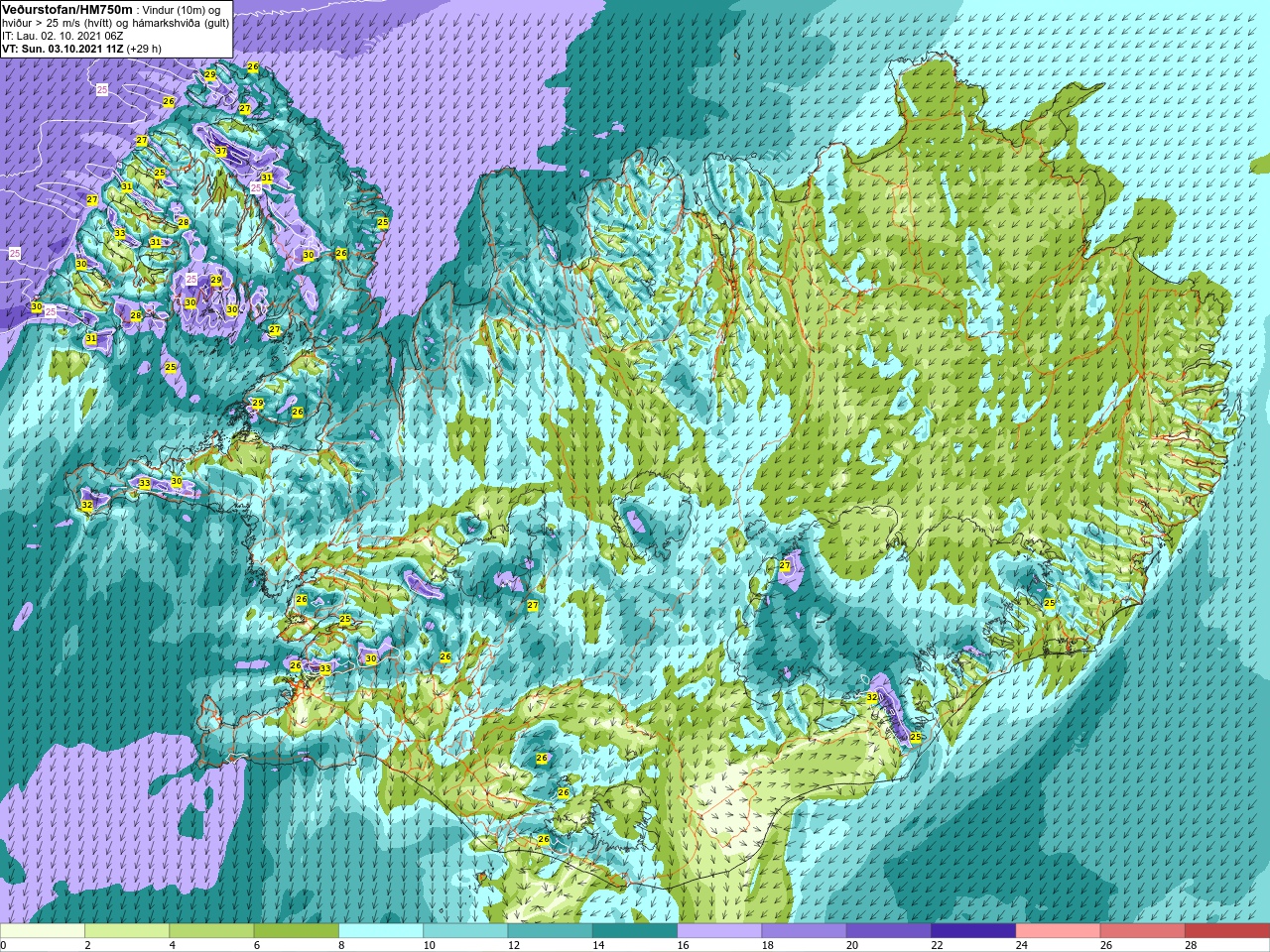Click the legend scale label '20'
This screenshot has height=952, width=1270.
click(852, 945)
